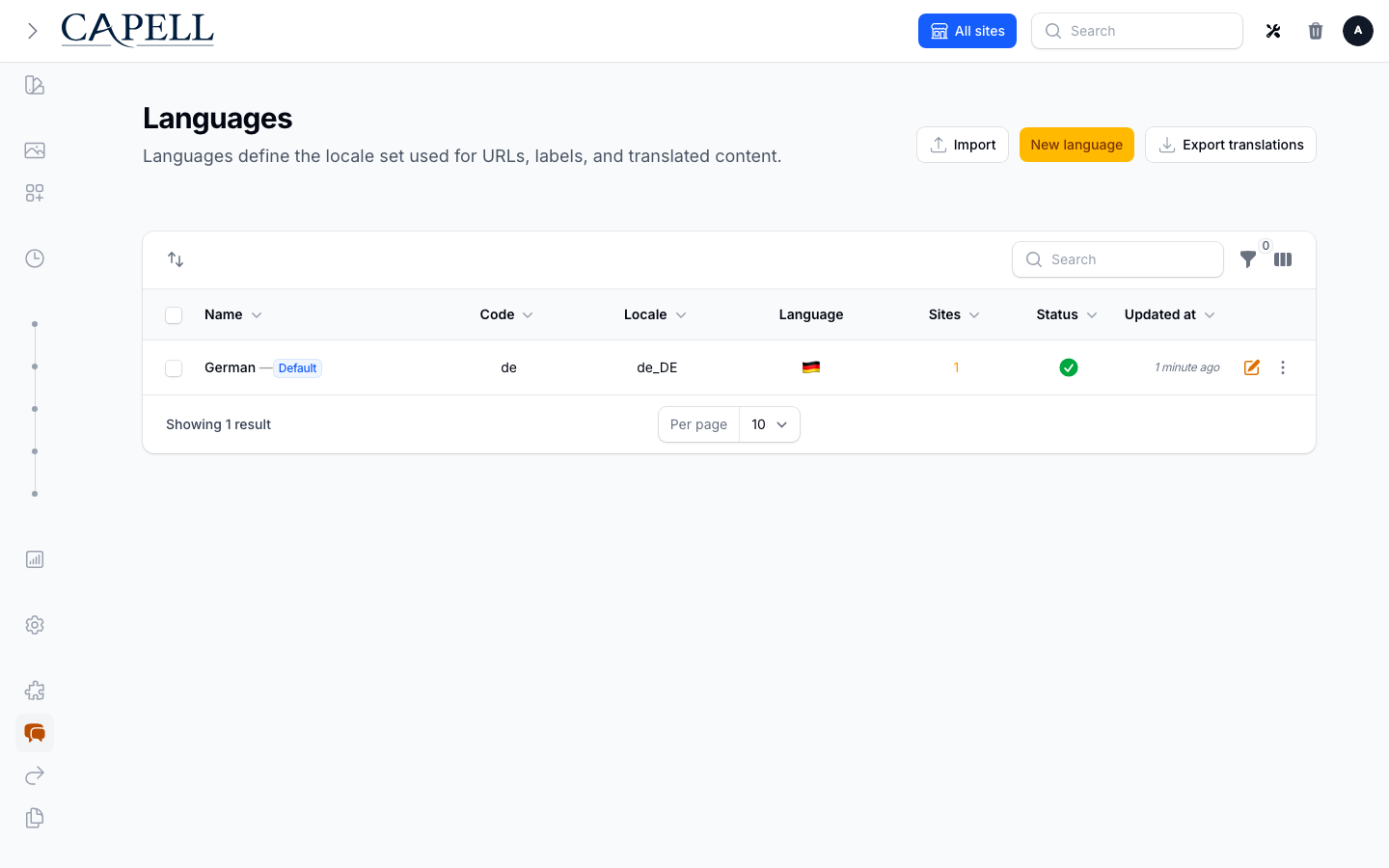The height and width of the screenshot is (868, 1389).
Task: Open the trash bin icon in header
Action: (1316, 31)
